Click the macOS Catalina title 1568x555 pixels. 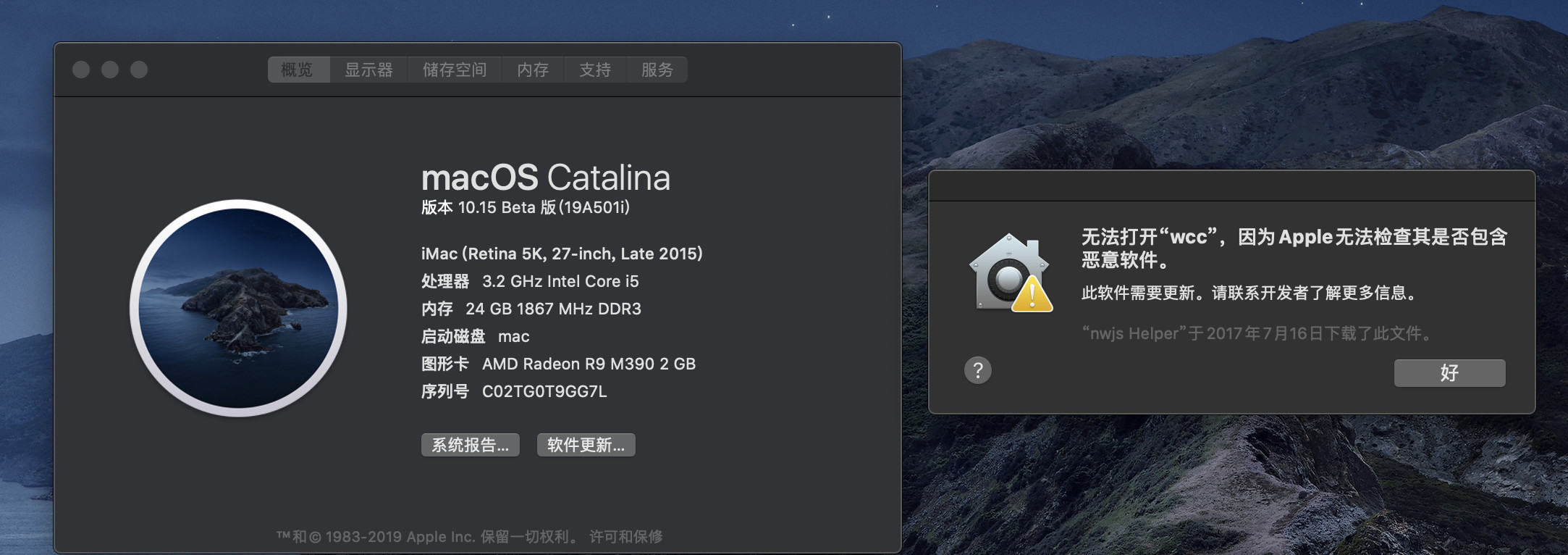[546, 178]
